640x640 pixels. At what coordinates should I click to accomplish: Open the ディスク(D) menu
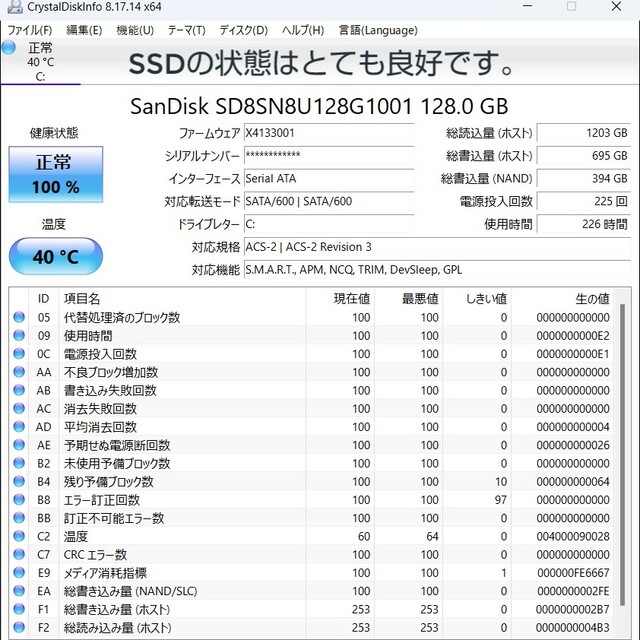click(x=244, y=31)
